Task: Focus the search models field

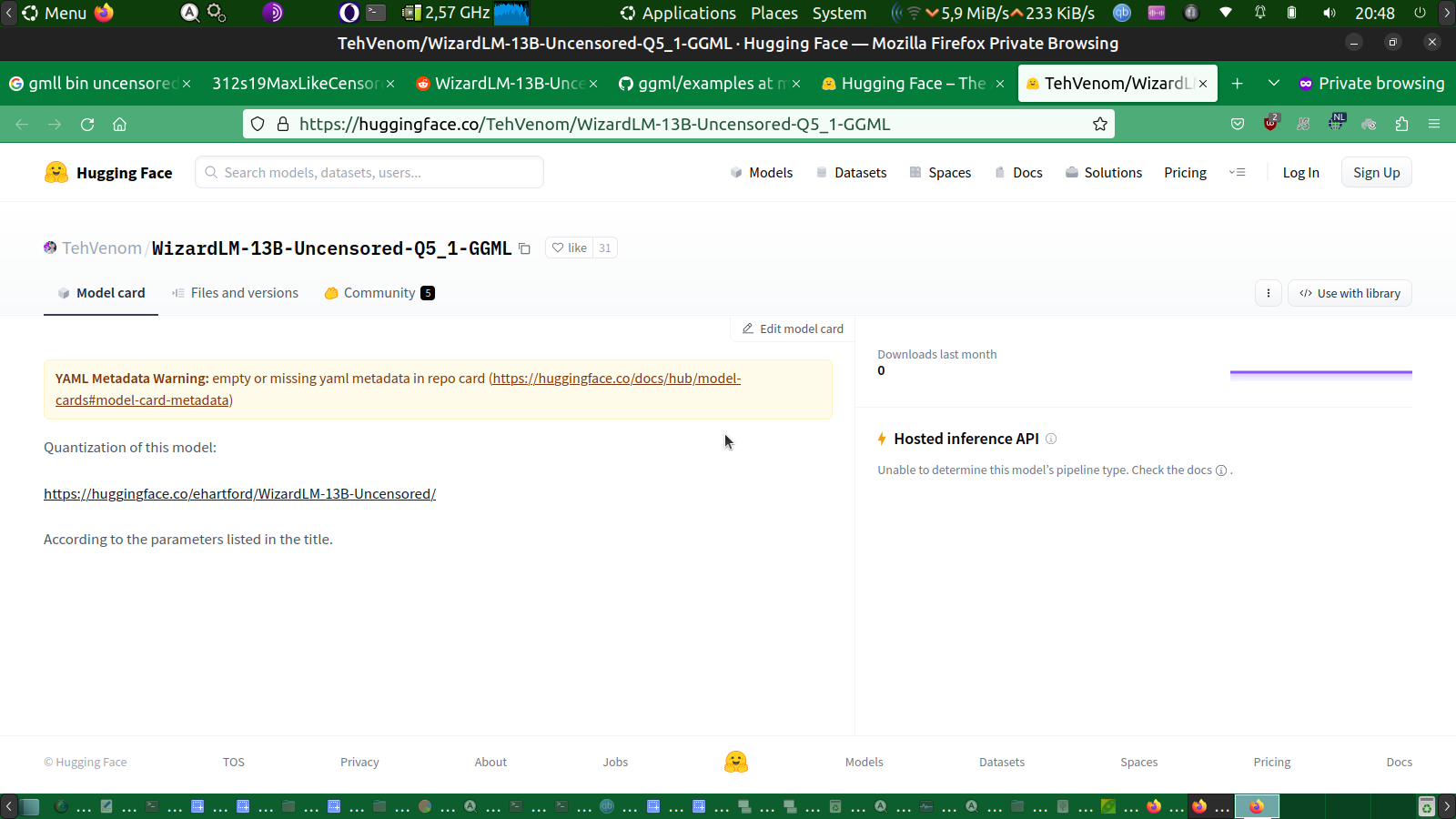Action: tap(369, 173)
